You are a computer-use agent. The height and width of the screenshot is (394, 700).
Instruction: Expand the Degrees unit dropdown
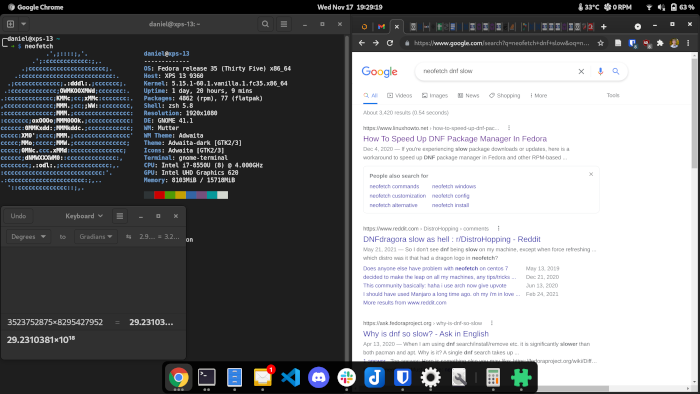point(28,236)
